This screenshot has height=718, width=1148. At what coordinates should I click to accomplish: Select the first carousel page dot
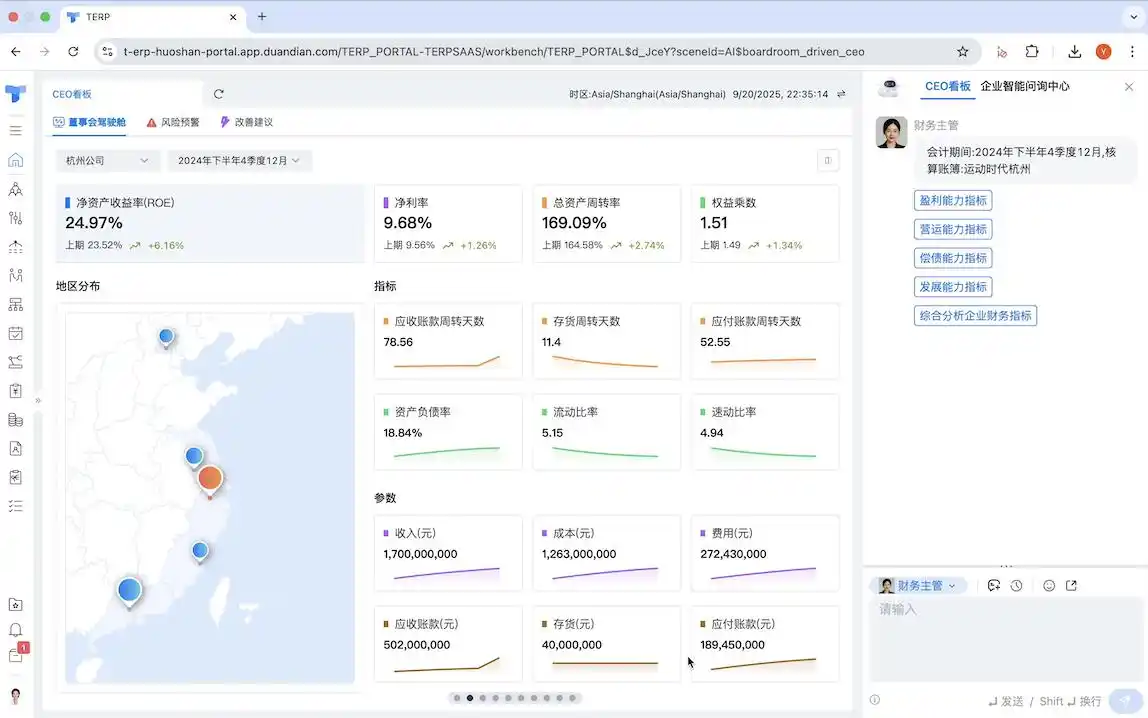click(457, 698)
